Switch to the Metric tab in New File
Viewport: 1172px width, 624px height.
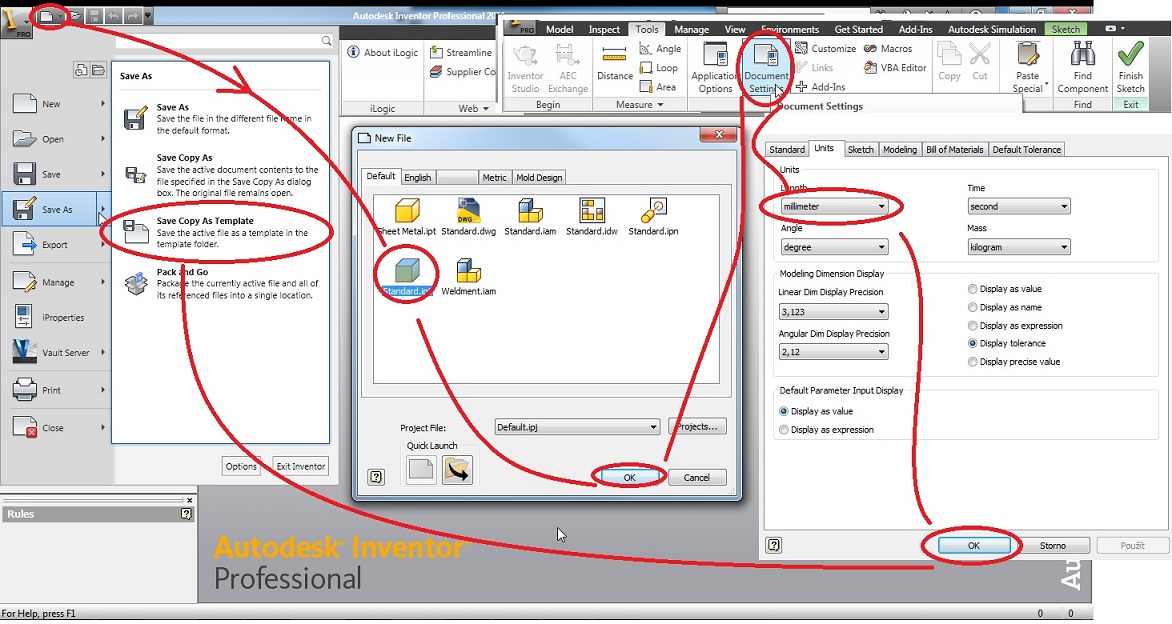click(x=494, y=177)
